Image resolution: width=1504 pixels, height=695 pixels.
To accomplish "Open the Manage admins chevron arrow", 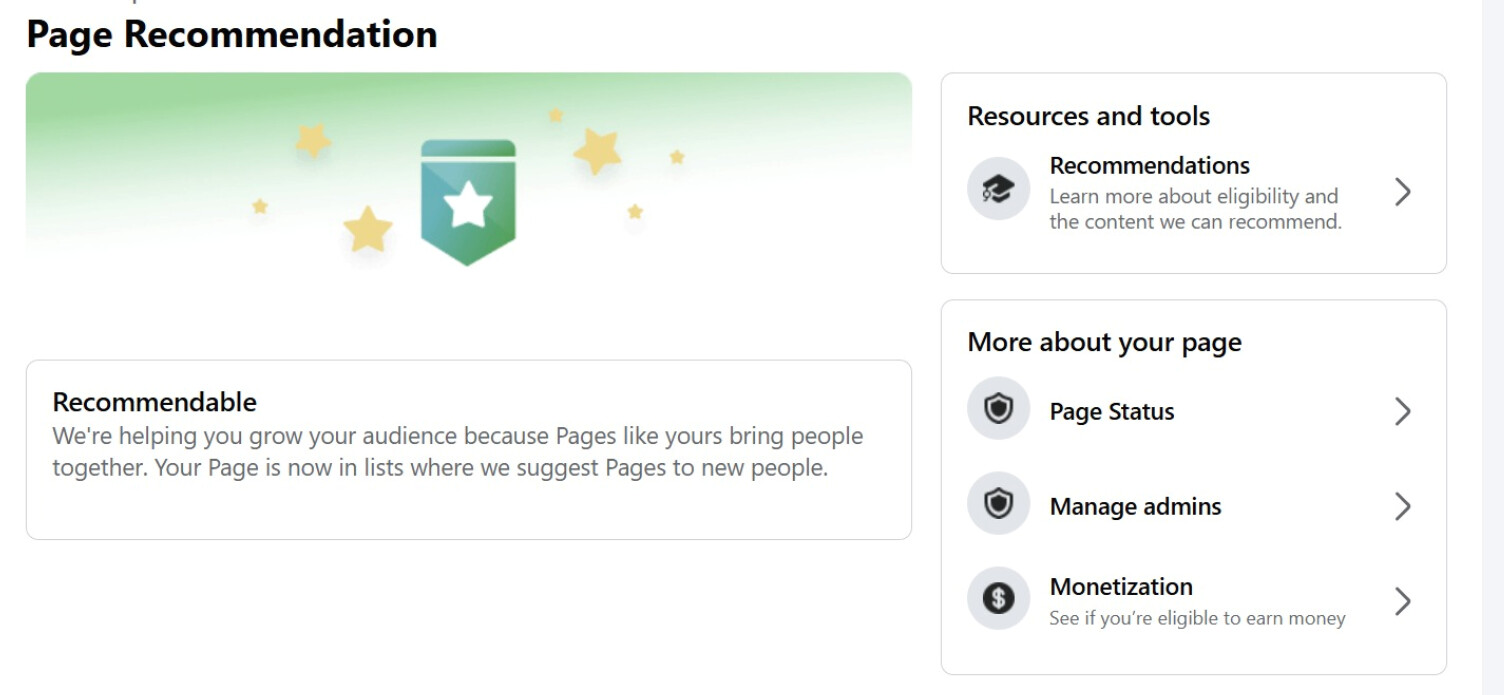I will click(1402, 506).
